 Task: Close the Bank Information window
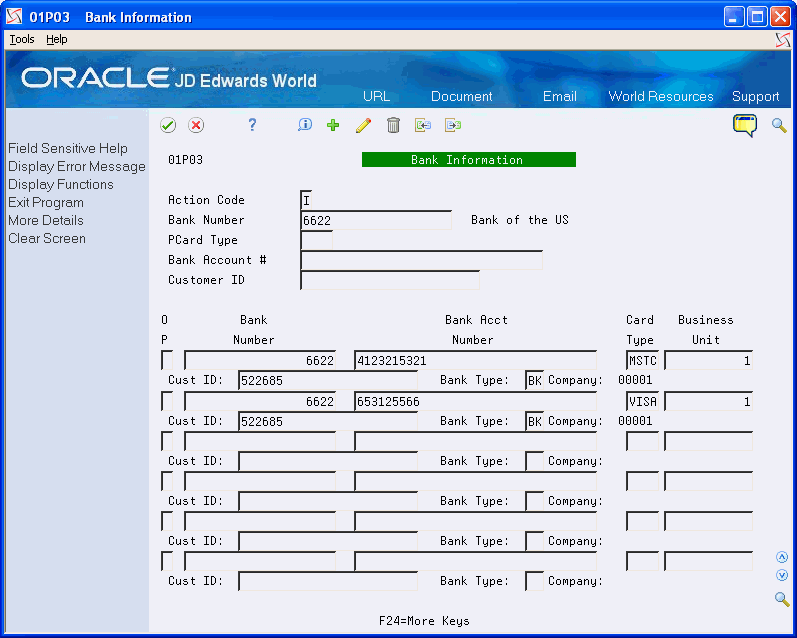(x=780, y=17)
